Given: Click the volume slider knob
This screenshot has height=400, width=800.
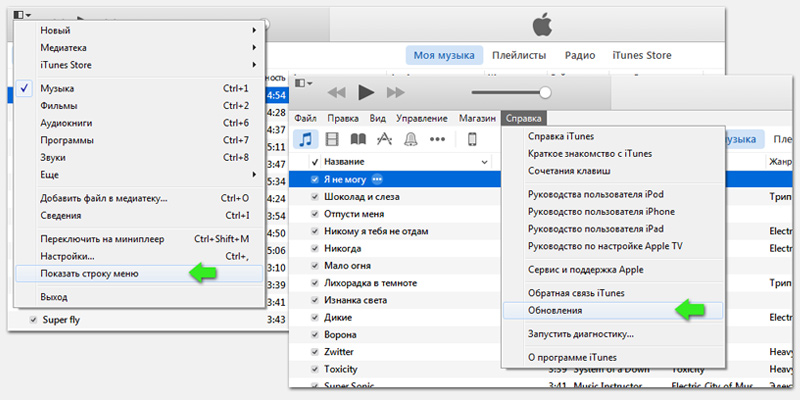Looking at the screenshot, I should (545, 92).
